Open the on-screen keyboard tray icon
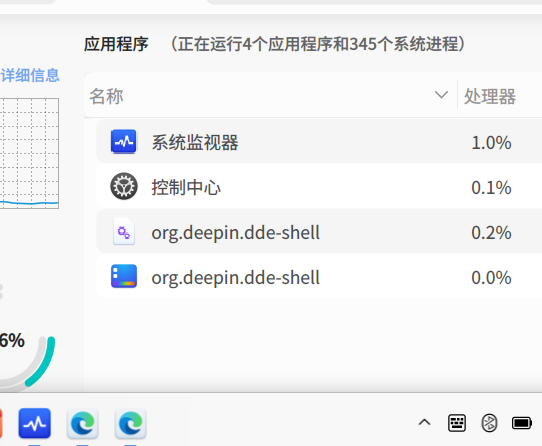 [x=457, y=423]
